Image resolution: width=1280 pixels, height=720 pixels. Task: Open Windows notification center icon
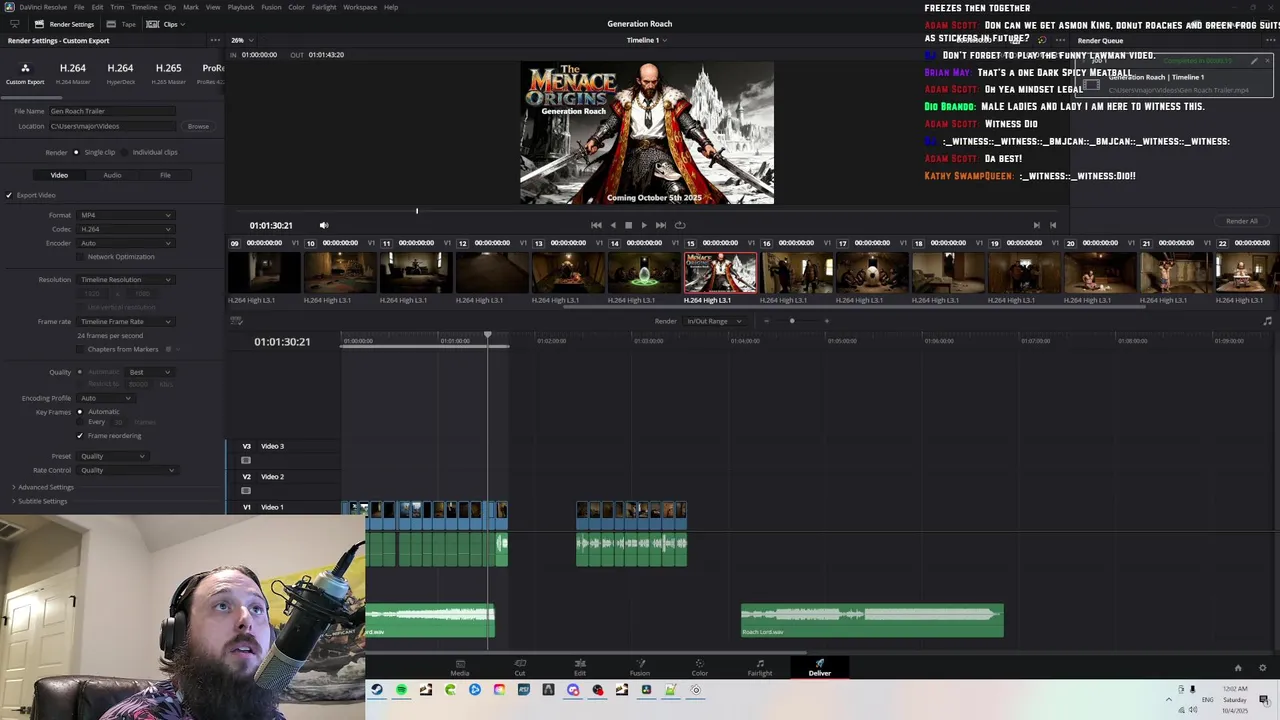coord(1264,700)
